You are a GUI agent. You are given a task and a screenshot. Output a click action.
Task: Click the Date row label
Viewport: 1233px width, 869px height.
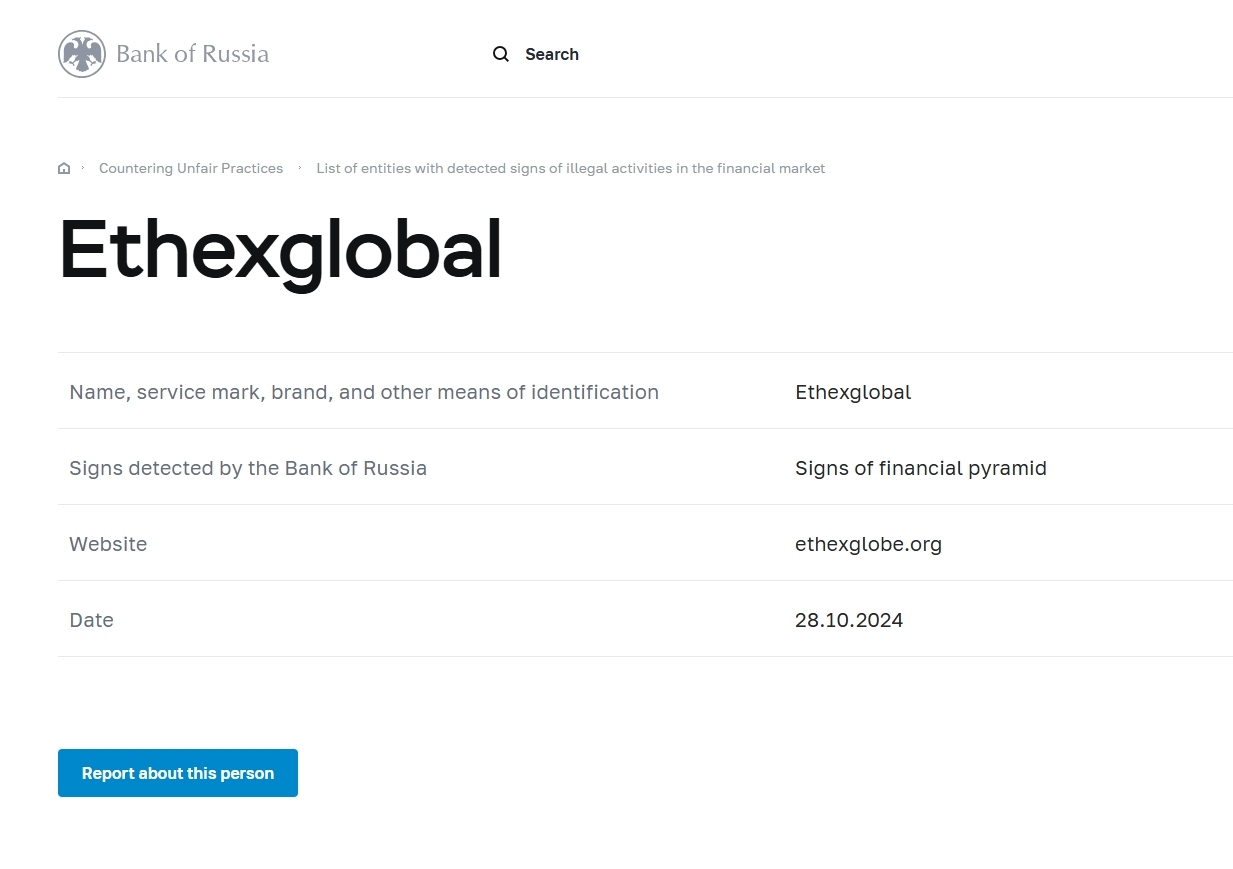pos(91,620)
